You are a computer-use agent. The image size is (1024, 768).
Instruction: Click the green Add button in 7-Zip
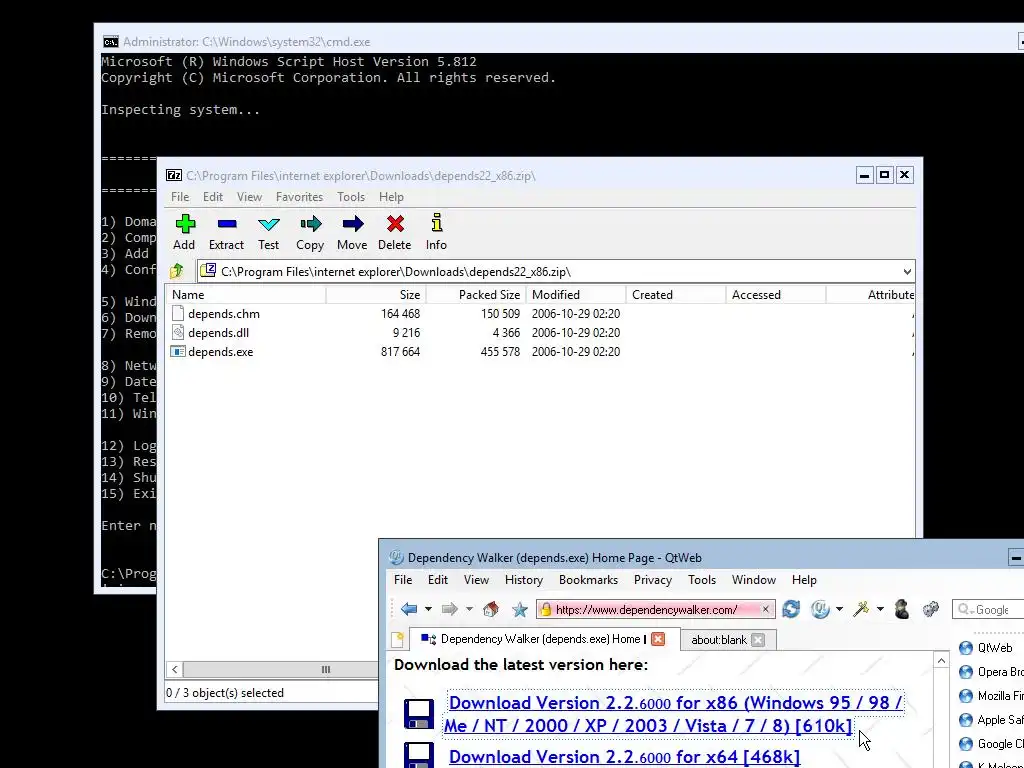pos(185,224)
